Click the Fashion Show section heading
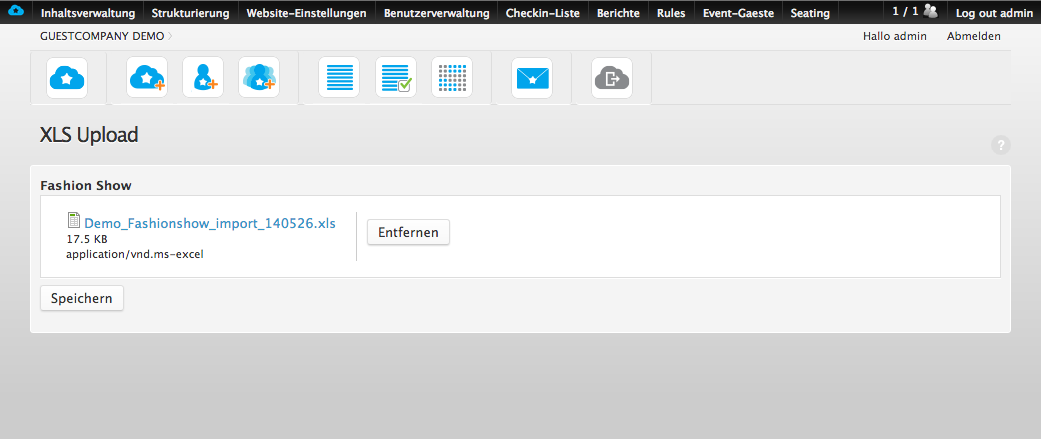Image resolution: width=1041 pixels, height=439 pixels. coord(86,185)
